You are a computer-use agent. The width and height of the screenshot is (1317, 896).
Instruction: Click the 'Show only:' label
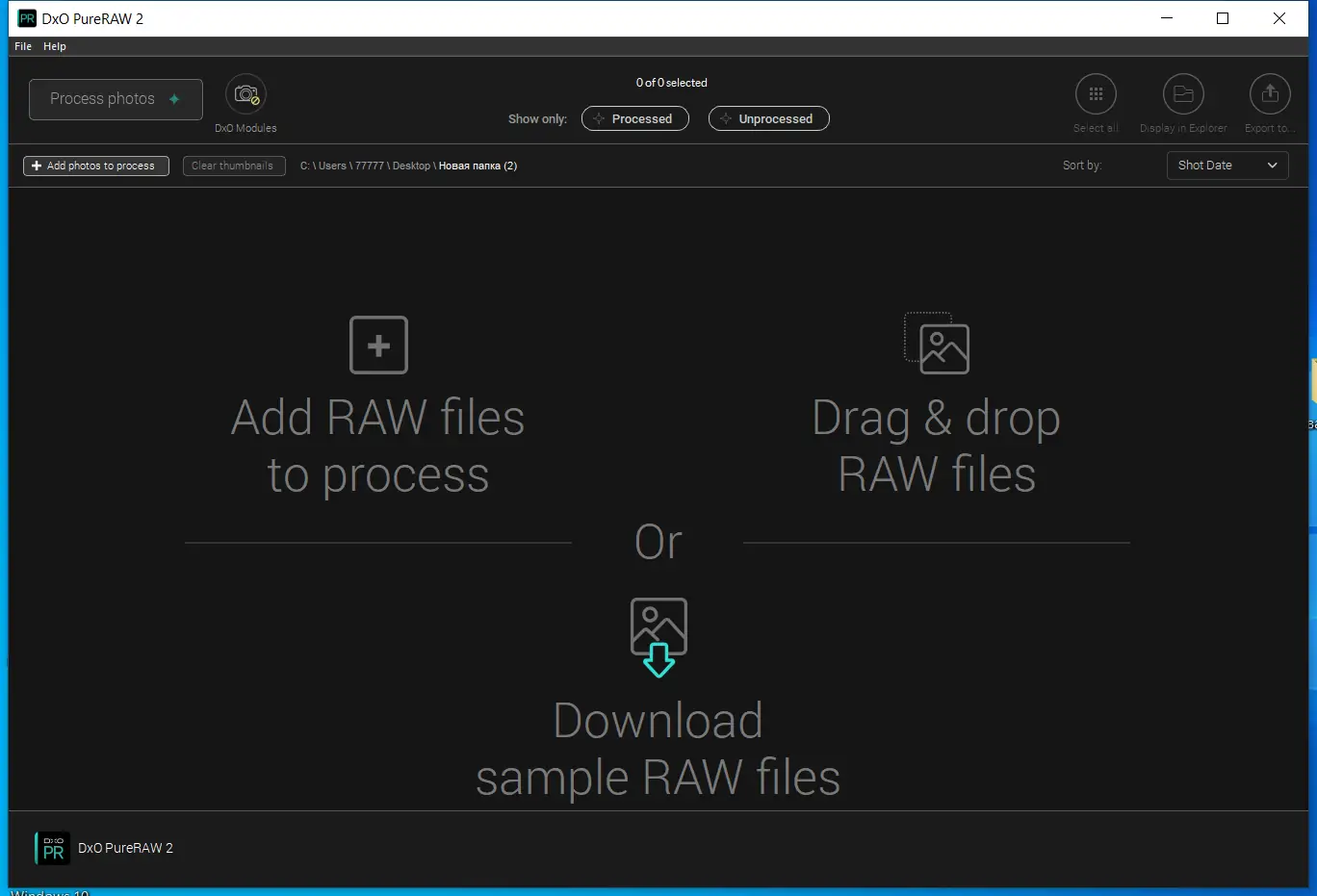(x=537, y=119)
